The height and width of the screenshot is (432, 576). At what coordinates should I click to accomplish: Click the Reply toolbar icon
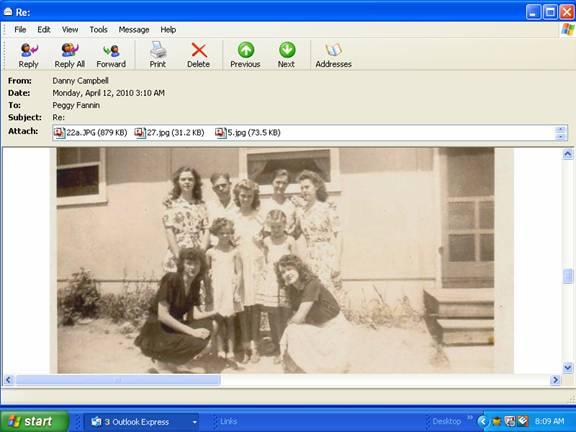(29, 55)
